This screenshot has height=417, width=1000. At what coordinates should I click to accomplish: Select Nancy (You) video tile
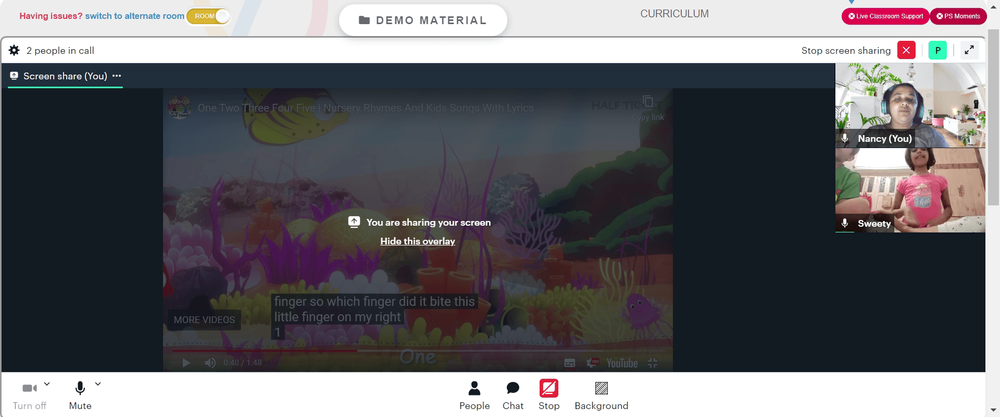pos(910,105)
